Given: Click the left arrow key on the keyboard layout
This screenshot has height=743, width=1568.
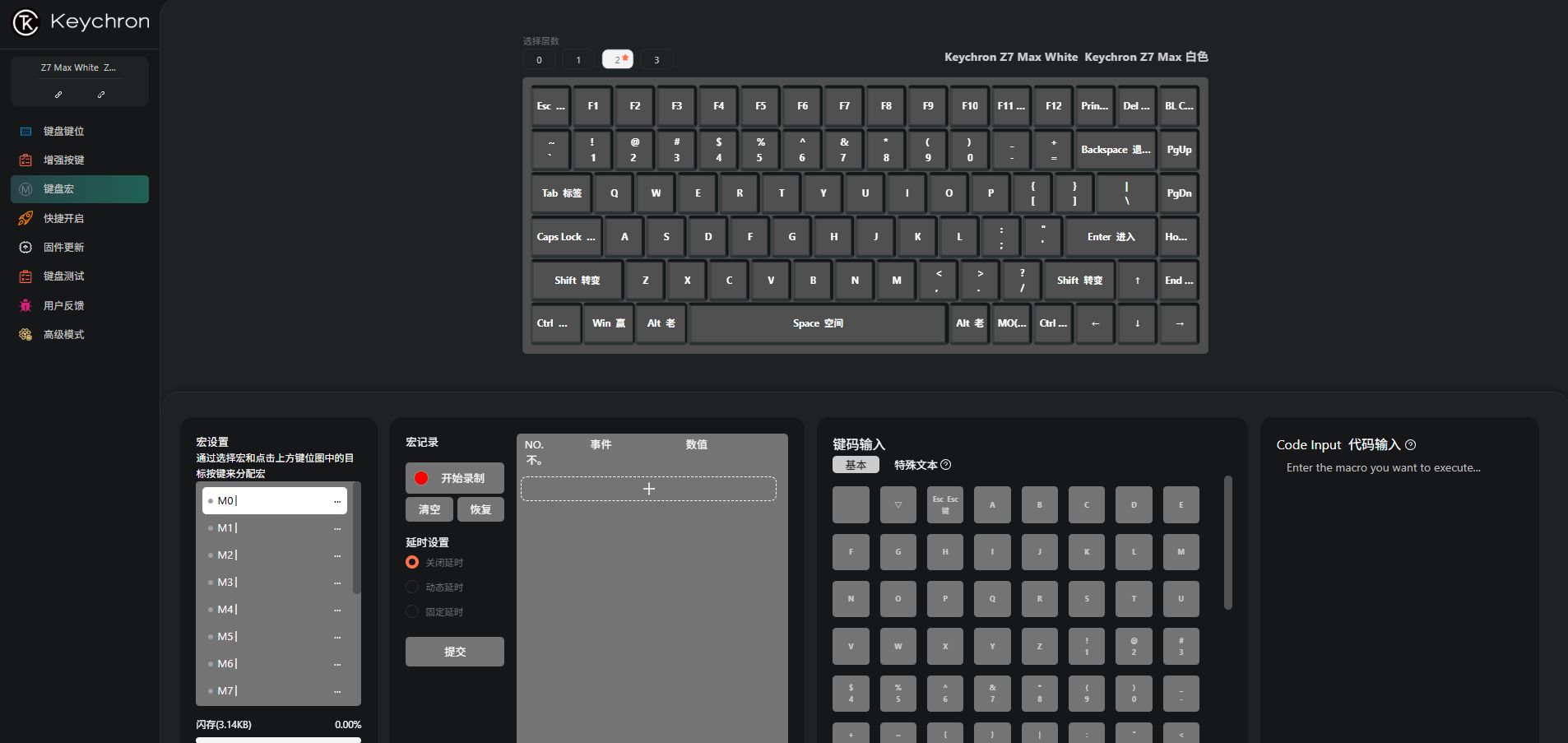Looking at the screenshot, I should pos(1095,324).
